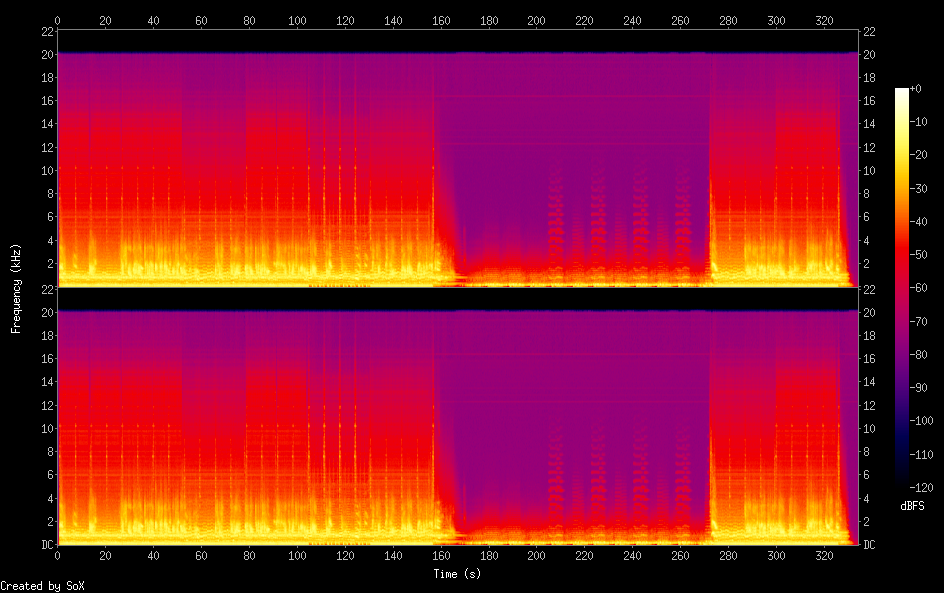Select the "-50" legend value
The height and width of the screenshot is (593, 944).
point(918,255)
